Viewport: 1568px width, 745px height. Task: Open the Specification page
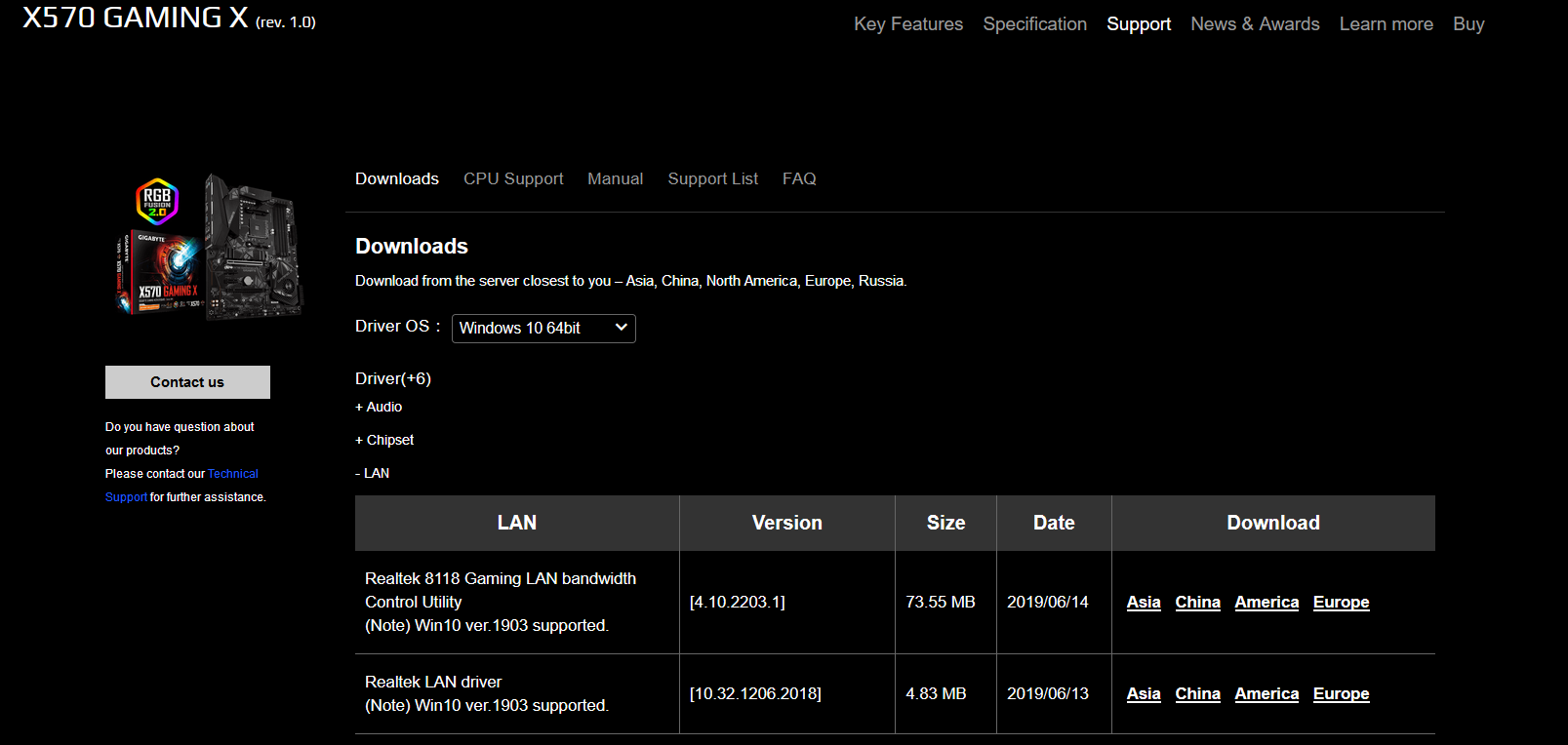pos(1034,24)
